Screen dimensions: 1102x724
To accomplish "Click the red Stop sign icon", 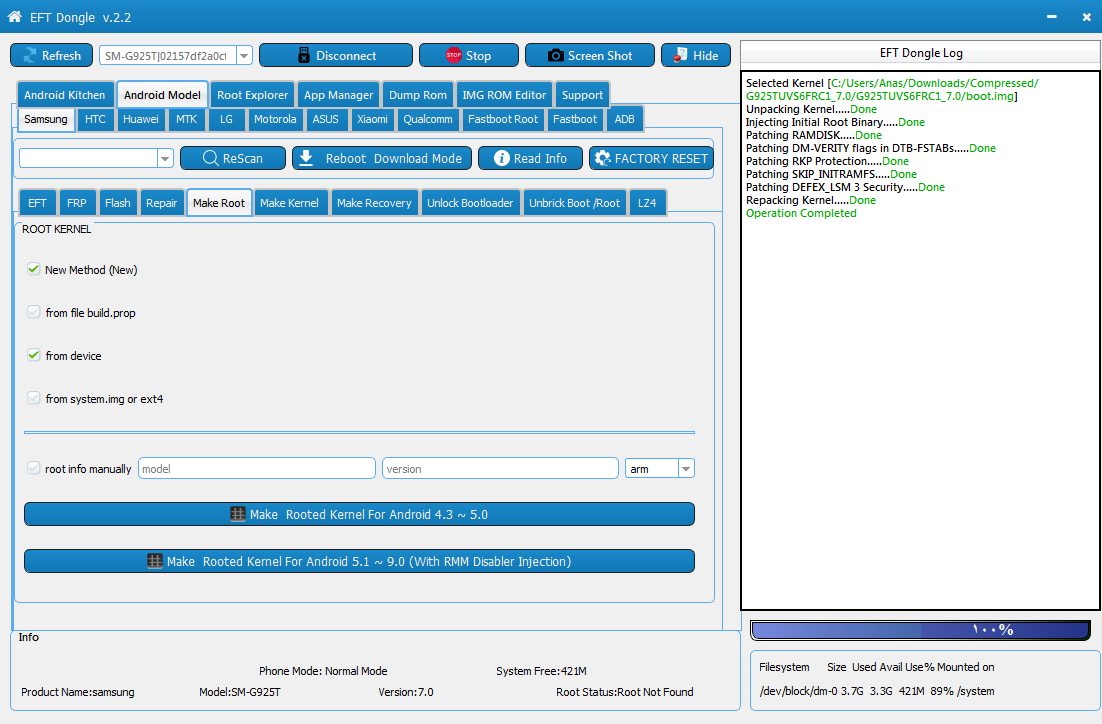I will click(454, 55).
